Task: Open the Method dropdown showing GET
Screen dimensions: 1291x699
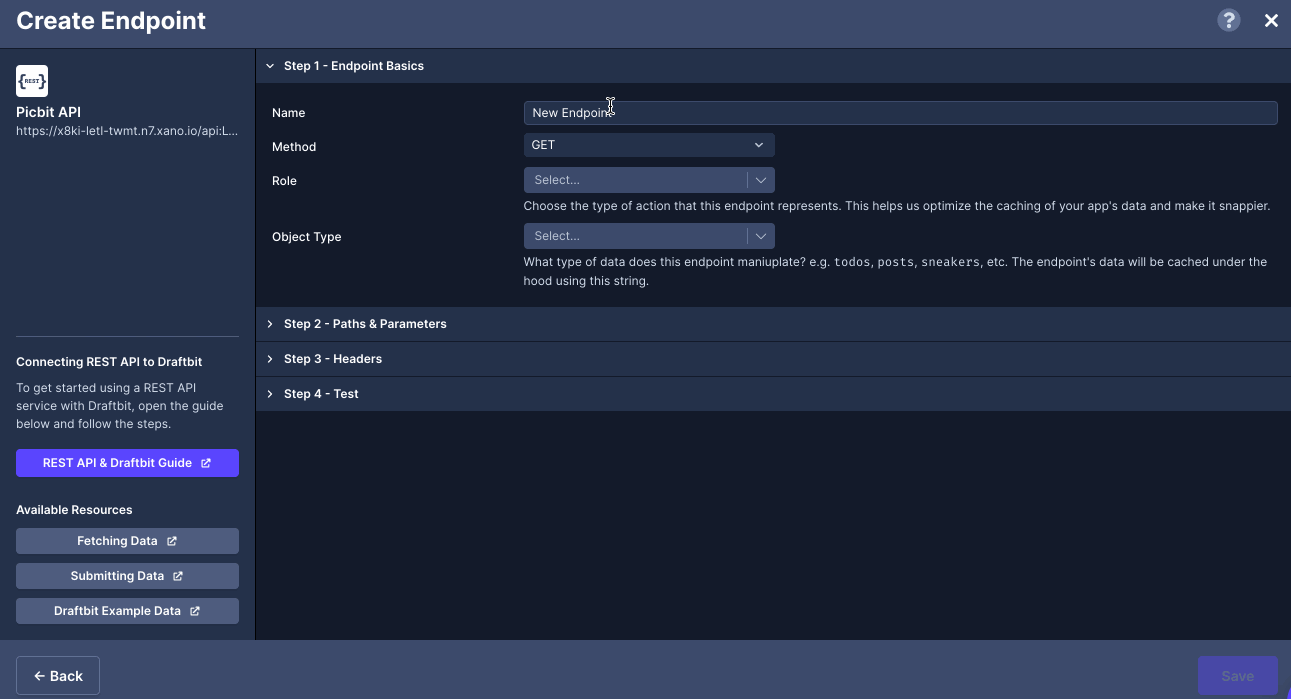Action: point(648,144)
